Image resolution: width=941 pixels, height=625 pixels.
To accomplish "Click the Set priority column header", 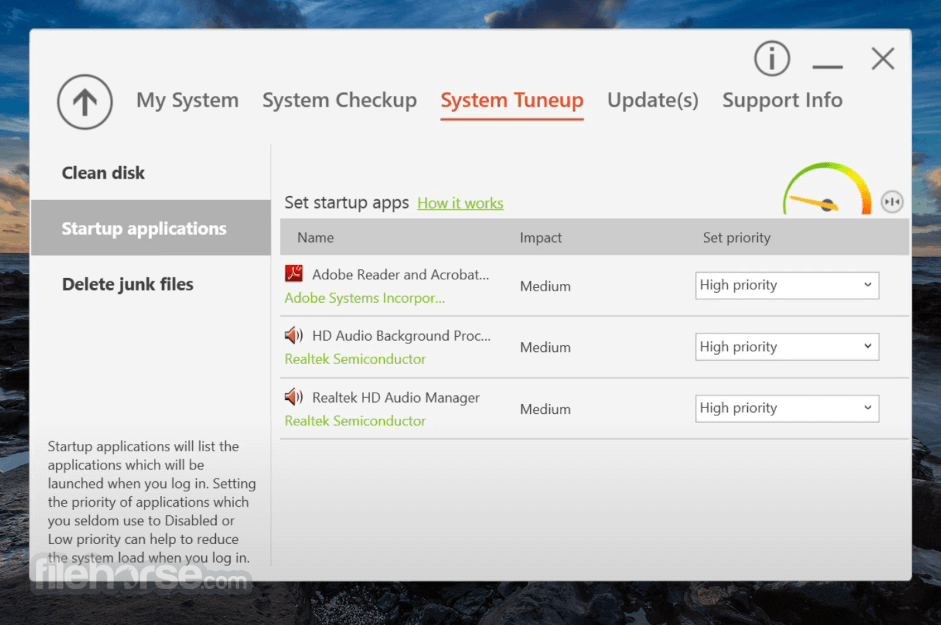I will coord(737,238).
